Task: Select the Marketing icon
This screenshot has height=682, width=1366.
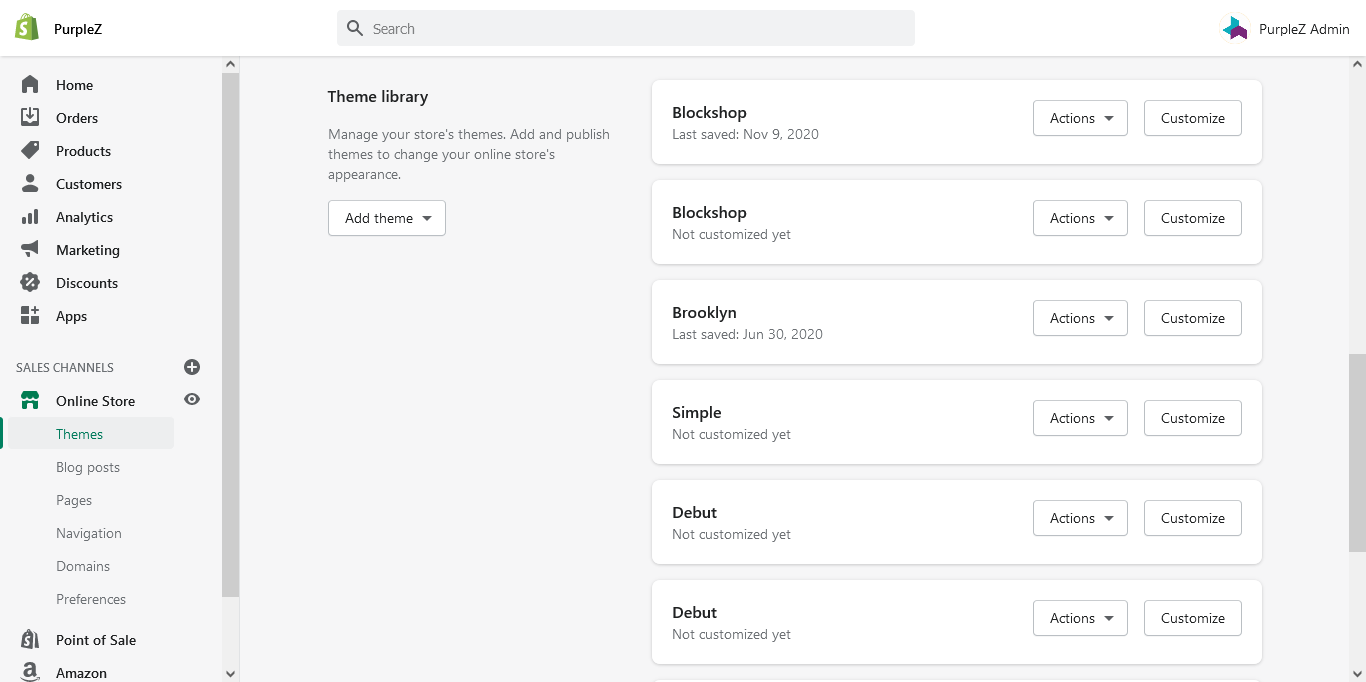Action: tap(30, 249)
